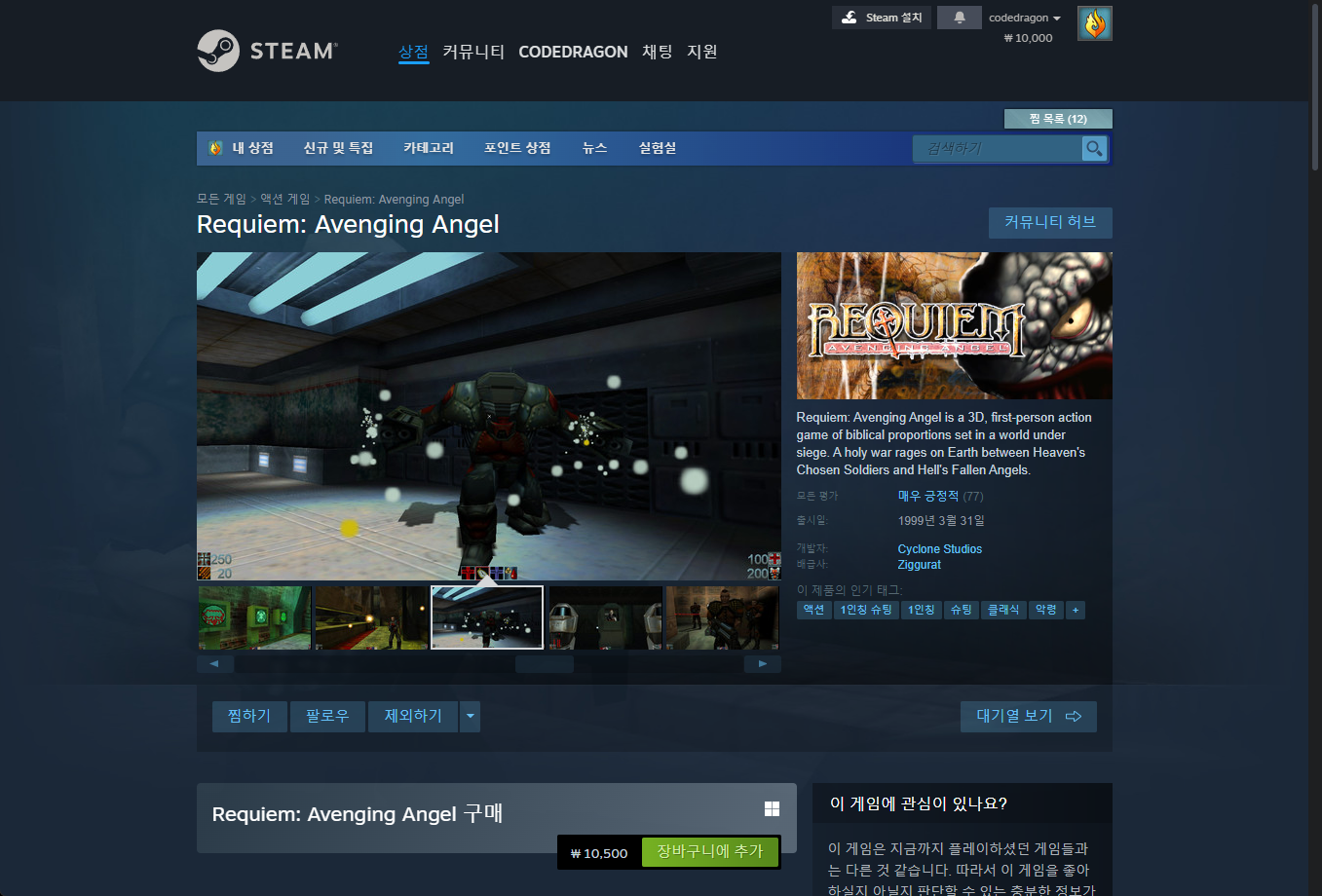This screenshot has width=1322, height=896.
Task: Open the 실험실 tab
Action: click(x=658, y=148)
